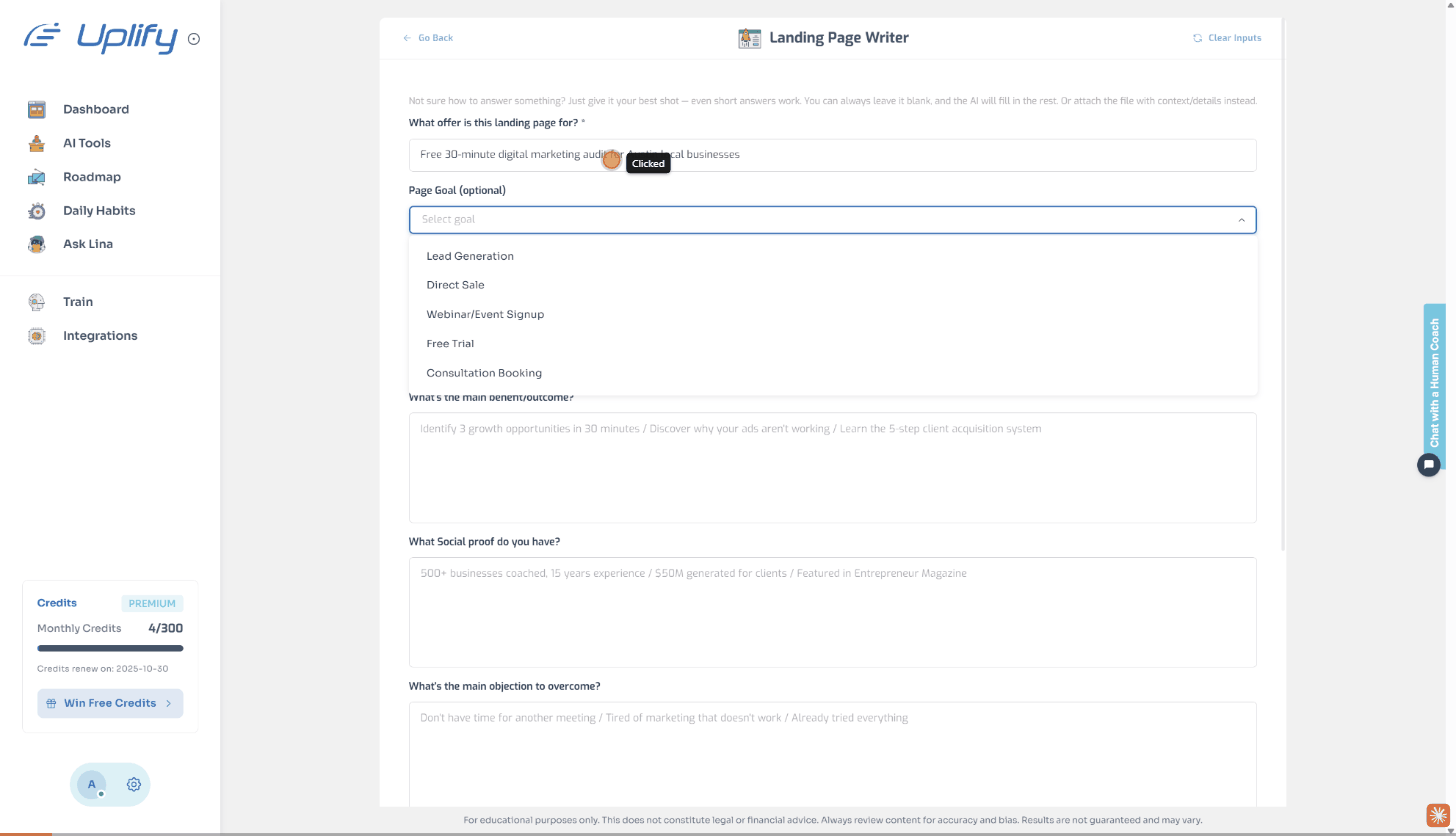Collapse the Select goal dropdown chevron
Viewport: 1456px width, 836px height.
1241,220
